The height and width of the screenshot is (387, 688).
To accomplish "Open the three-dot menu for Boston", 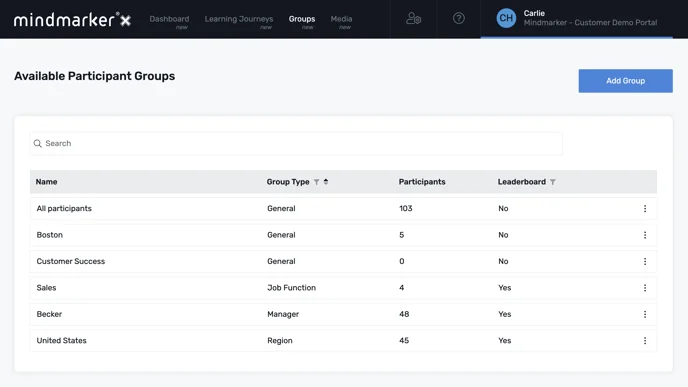I will point(645,235).
